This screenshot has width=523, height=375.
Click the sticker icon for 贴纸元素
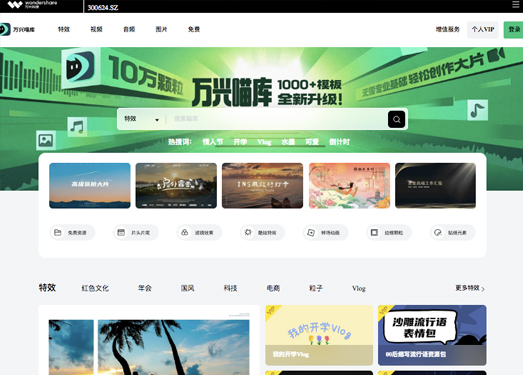coord(438,232)
